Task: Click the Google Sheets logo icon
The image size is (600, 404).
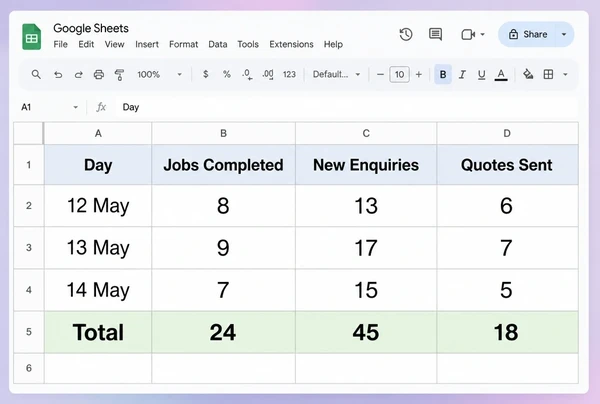Action: [32, 37]
